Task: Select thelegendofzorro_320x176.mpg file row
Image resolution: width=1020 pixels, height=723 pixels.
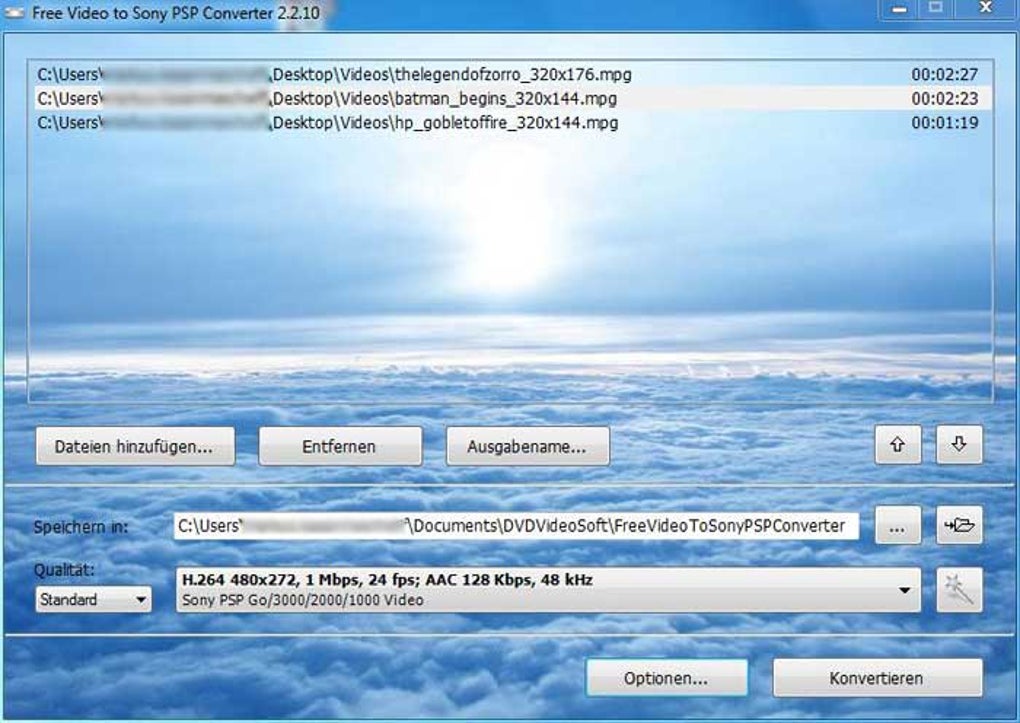Action: coord(511,75)
